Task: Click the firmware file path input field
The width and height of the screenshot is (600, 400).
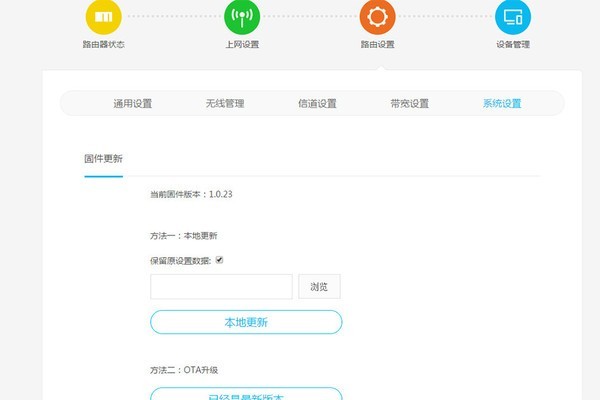Action: [221, 287]
